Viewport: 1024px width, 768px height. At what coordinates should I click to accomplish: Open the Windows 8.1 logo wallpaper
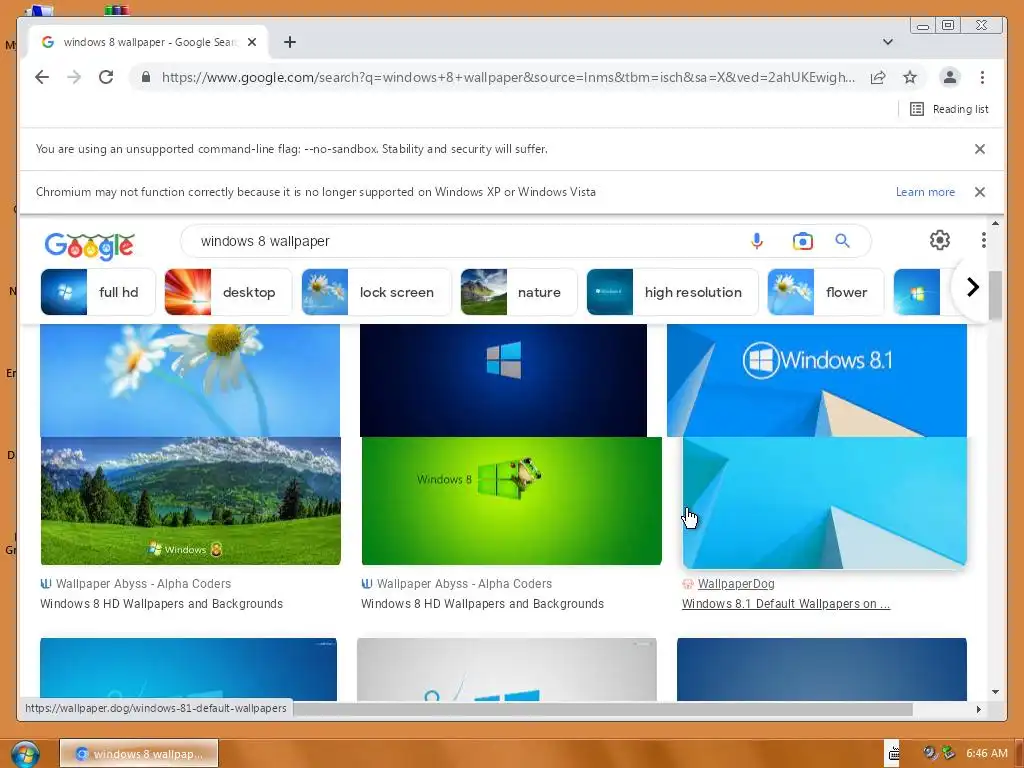[816, 380]
